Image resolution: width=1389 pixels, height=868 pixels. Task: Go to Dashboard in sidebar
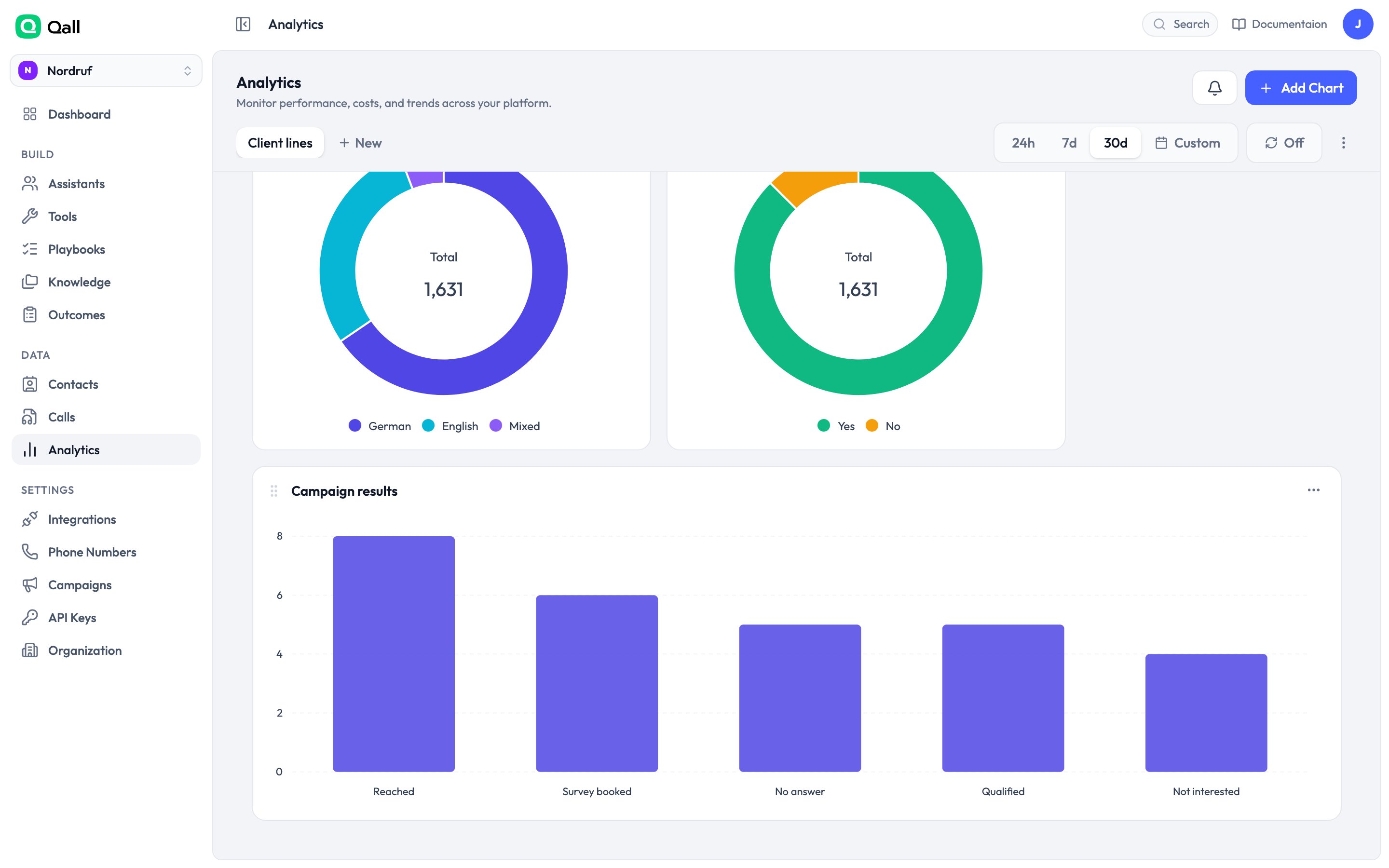point(106,114)
